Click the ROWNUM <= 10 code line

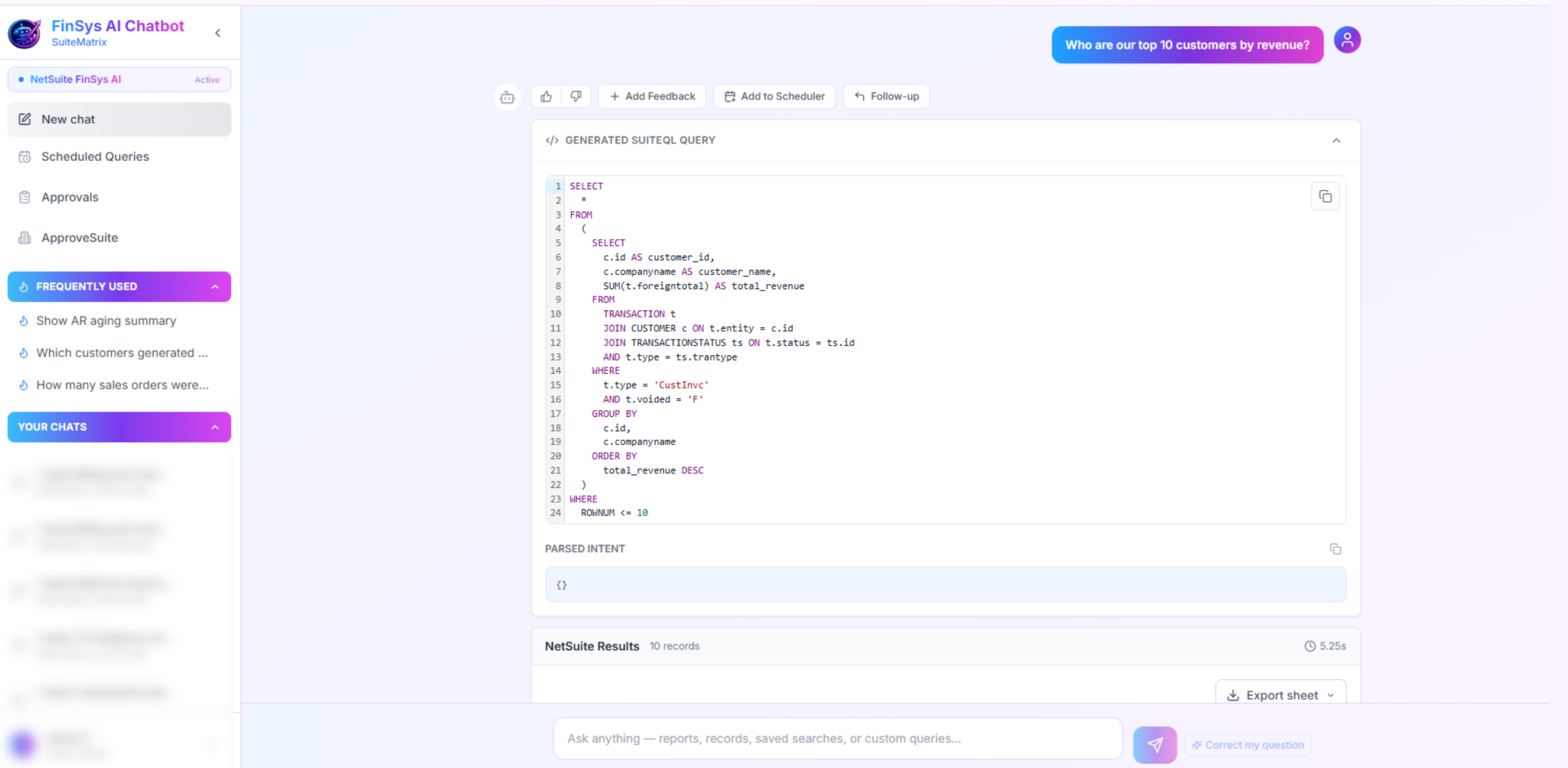point(614,513)
